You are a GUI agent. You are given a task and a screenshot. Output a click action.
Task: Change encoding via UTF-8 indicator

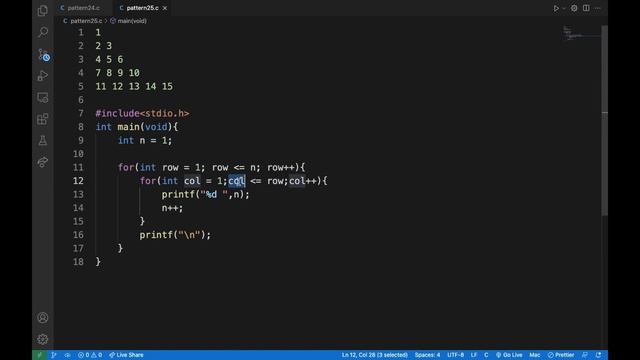click(x=455, y=355)
